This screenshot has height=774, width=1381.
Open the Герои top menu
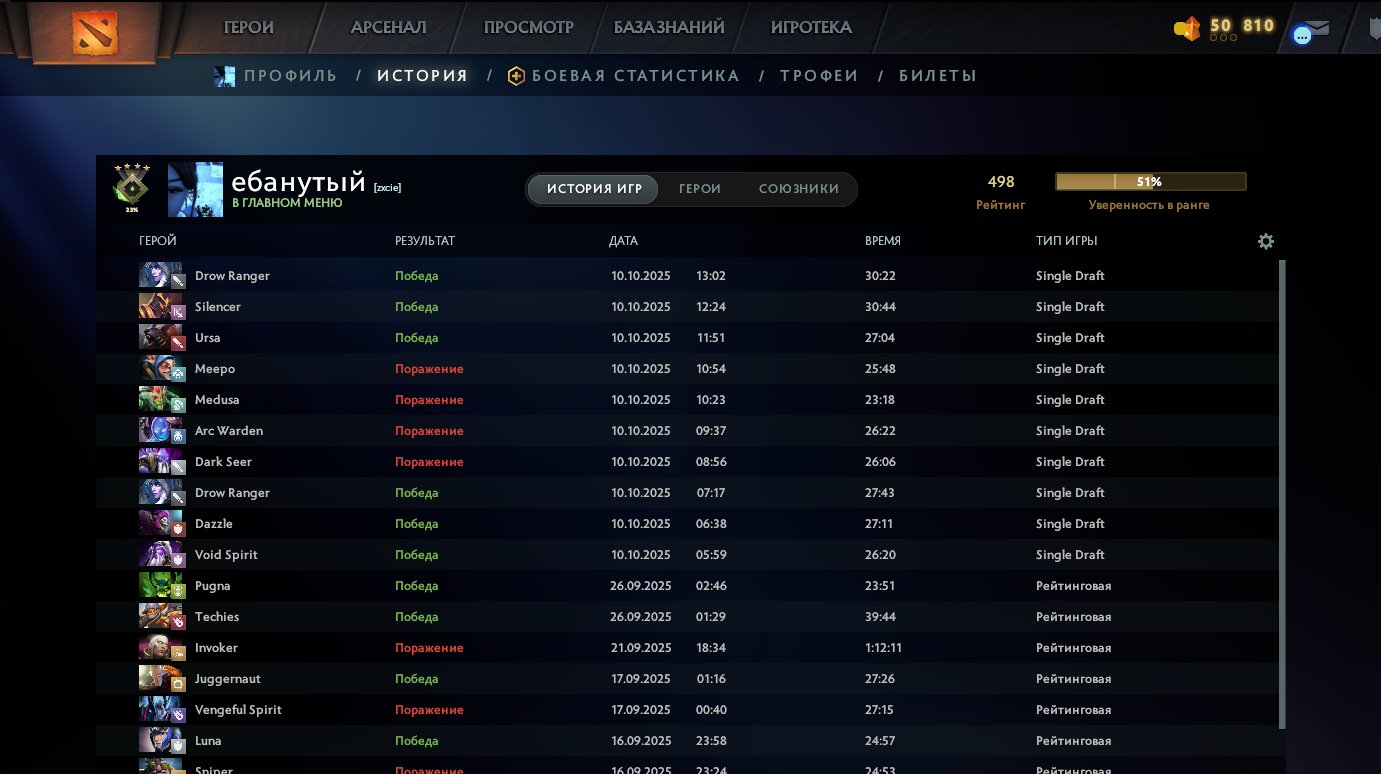tap(248, 28)
